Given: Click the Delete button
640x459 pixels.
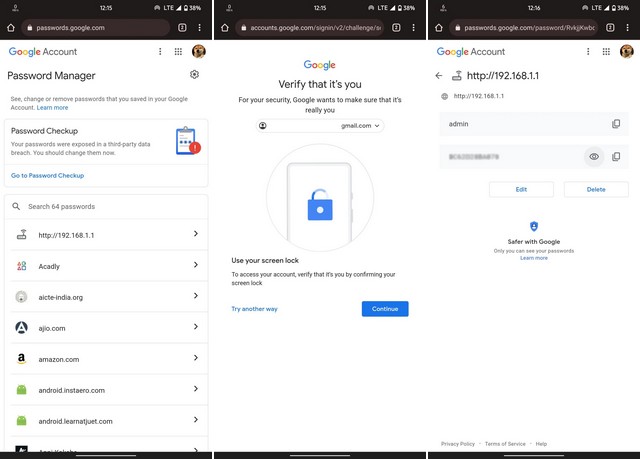Looking at the screenshot, I should pyautogui.click(x=596, y=189).
